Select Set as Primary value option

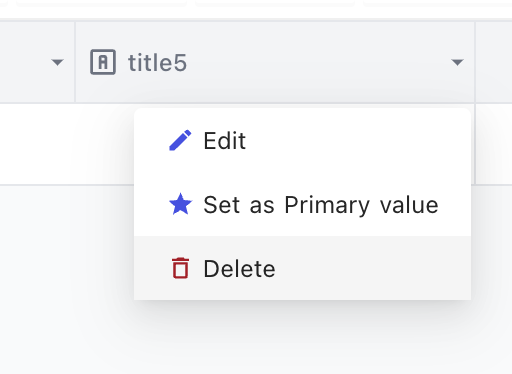pos(302,204)
